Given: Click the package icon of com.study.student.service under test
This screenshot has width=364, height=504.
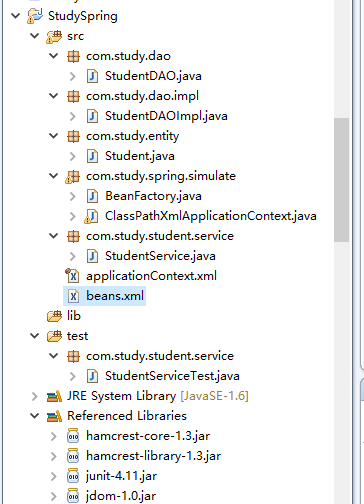Looking at the screenshot, I should click(x=73, y=356).
